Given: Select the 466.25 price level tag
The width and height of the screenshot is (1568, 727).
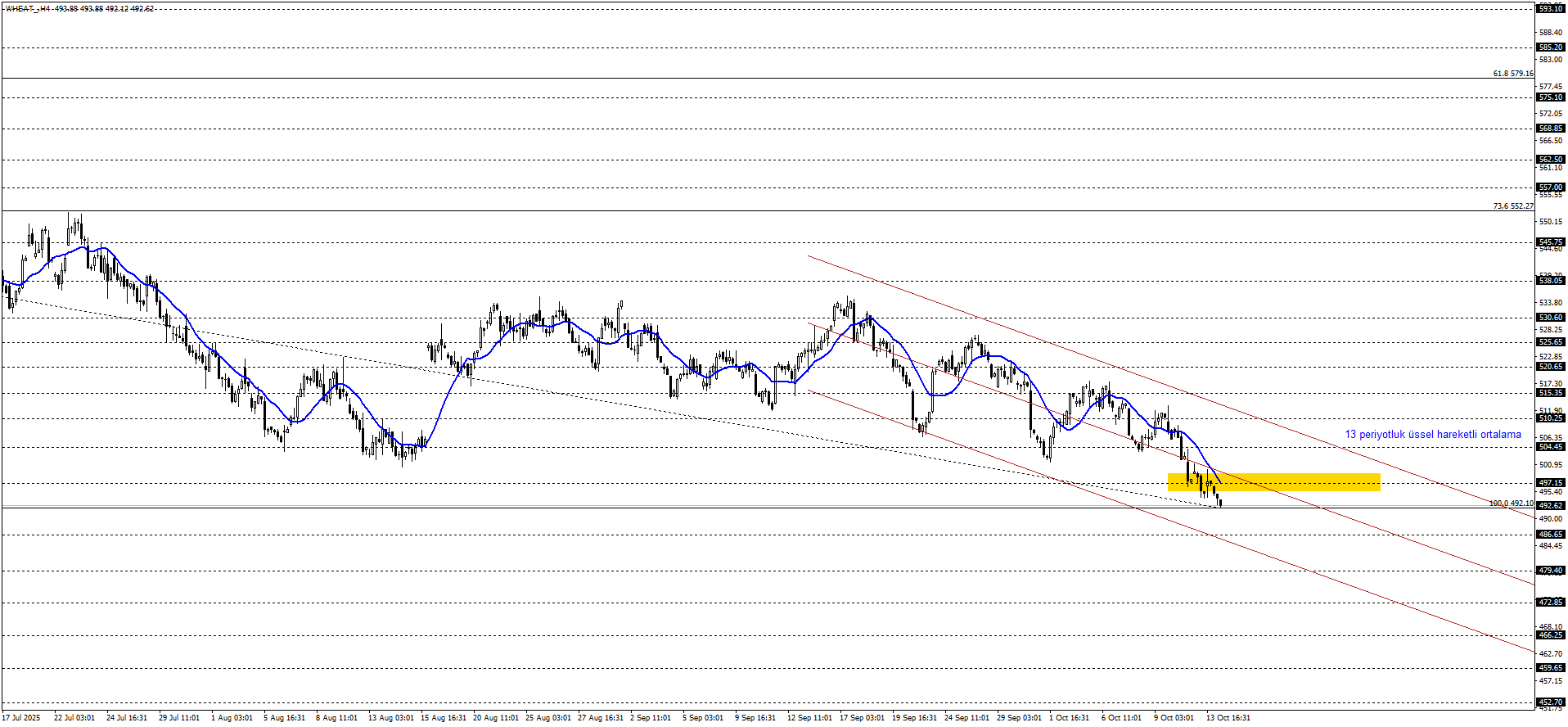Looking at the screenshot, I should point(1550,635).
